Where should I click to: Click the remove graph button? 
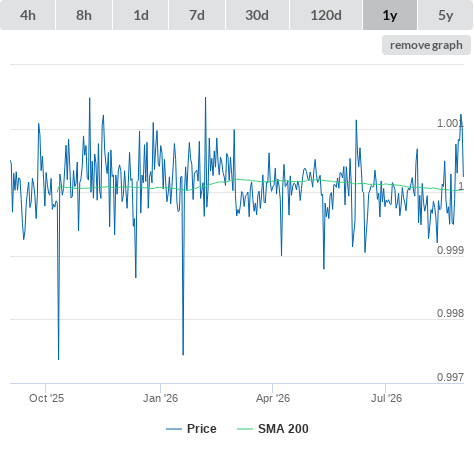[426, 45]
